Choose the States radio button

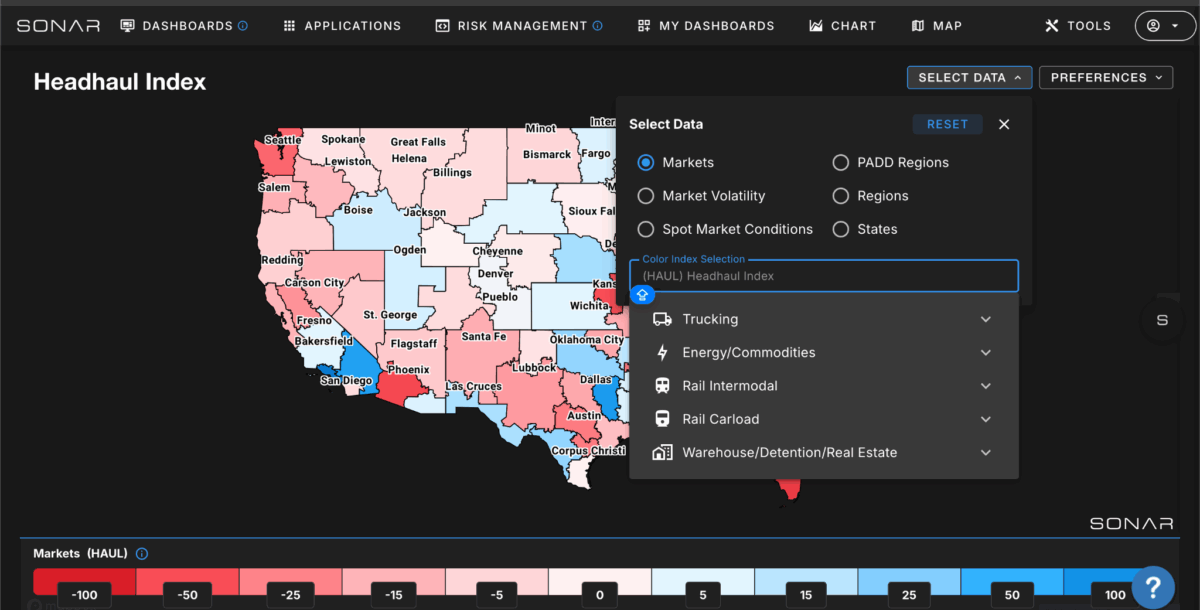[x=840, y=229]
